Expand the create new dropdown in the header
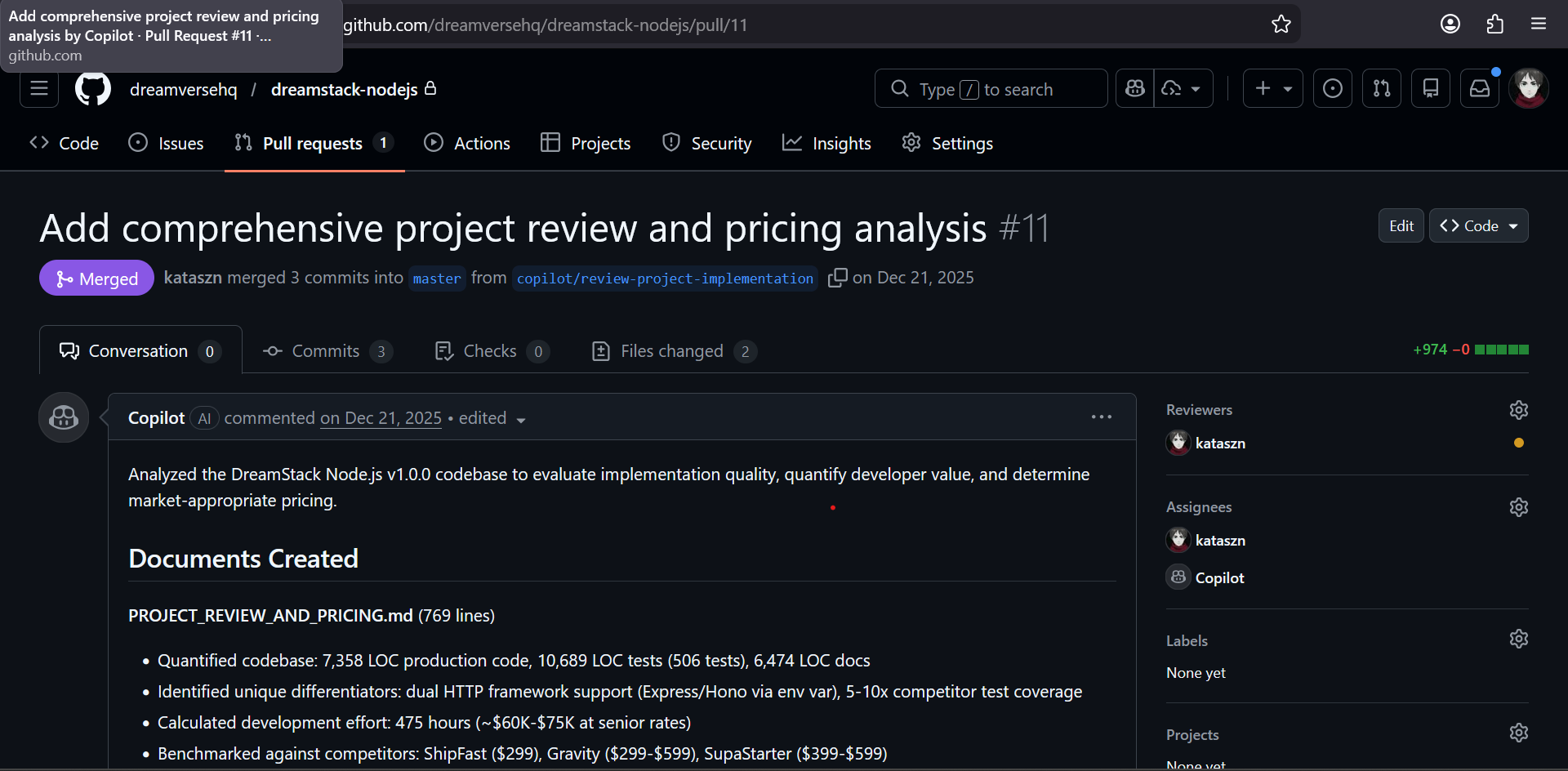1568x771 pixels. click(x=1272, y=88)
